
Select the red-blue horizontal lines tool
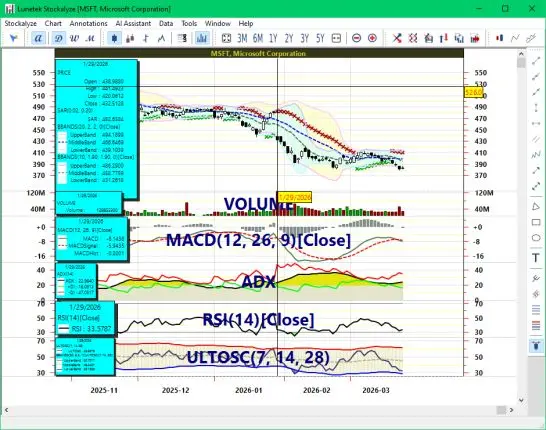point(536,326)
